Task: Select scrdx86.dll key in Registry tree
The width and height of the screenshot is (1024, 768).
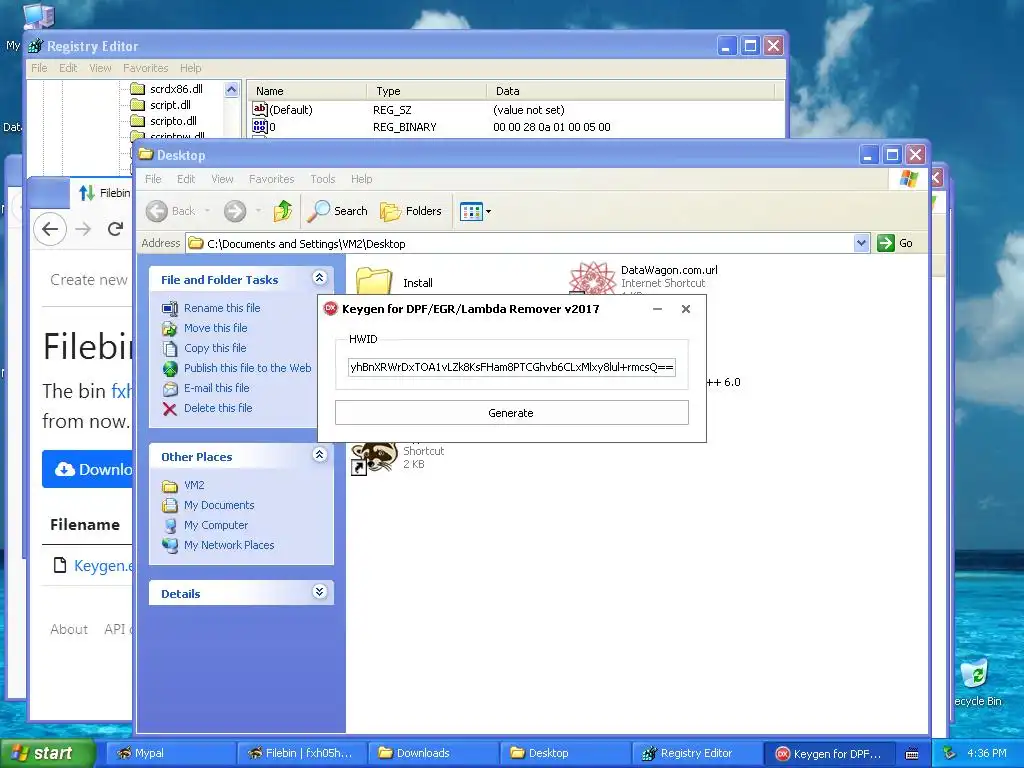Action: point(176,89)
